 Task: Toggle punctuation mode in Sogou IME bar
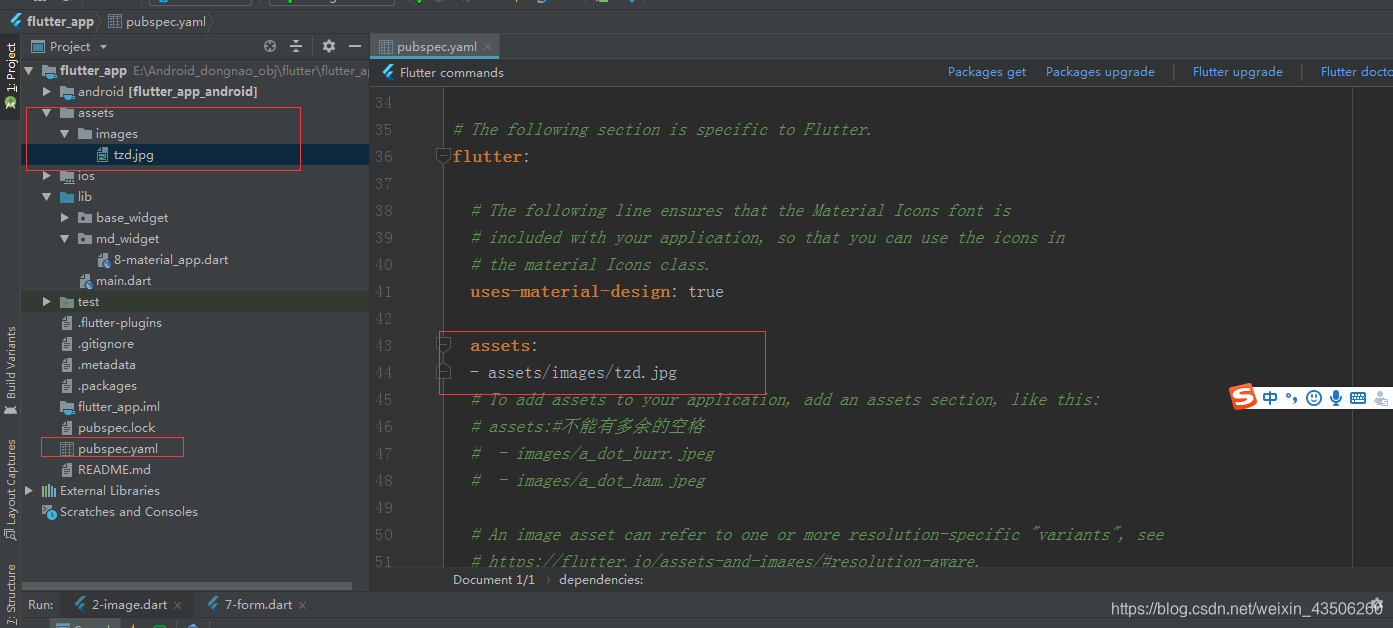[1291, 398]
